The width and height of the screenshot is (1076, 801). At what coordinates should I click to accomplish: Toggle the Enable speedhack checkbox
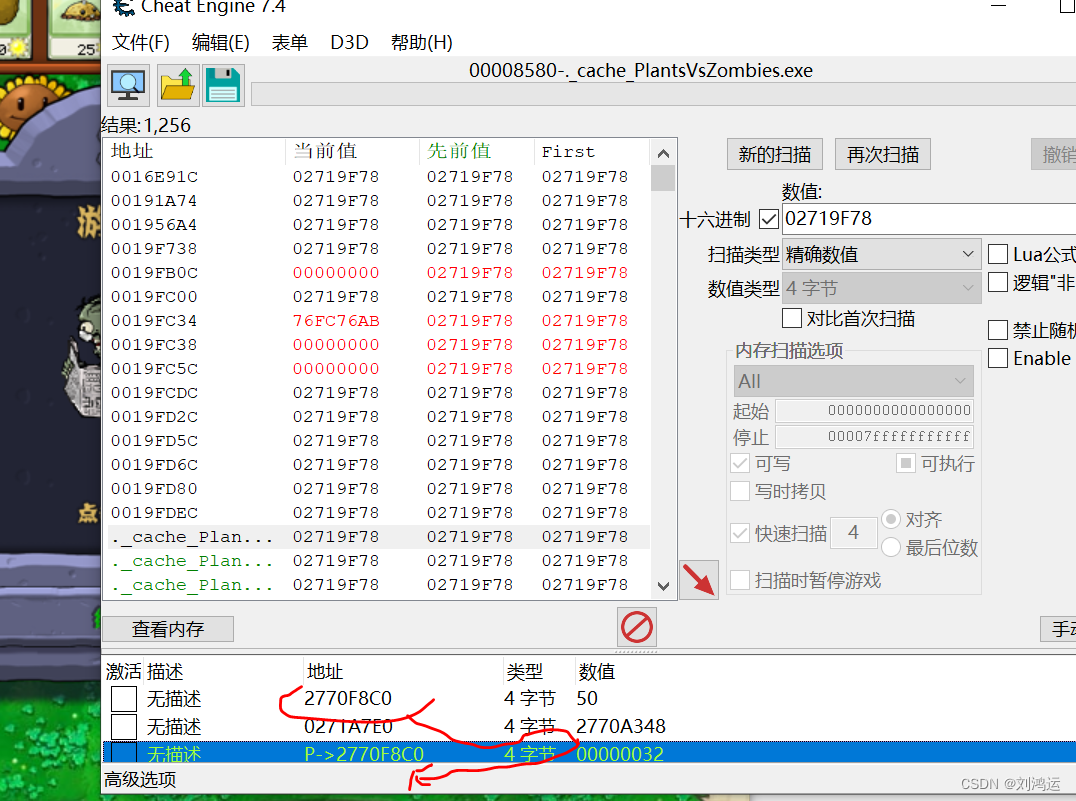[x=998, y=358]
